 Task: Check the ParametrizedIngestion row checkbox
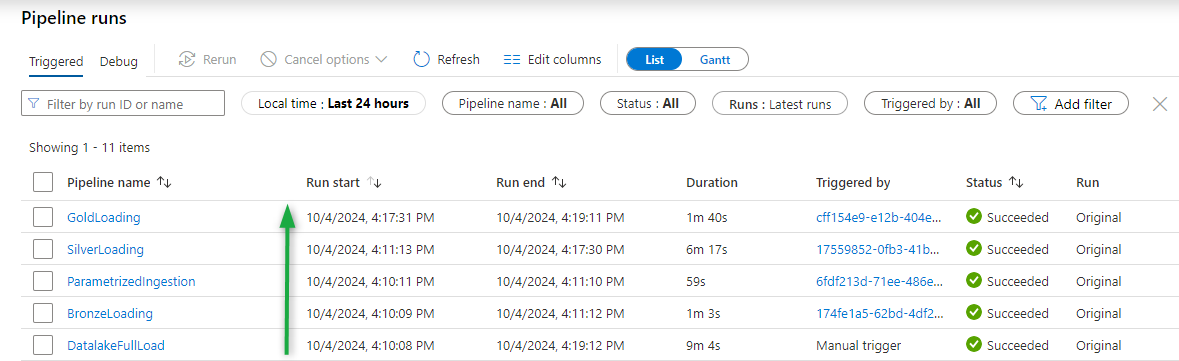[43, 281]
